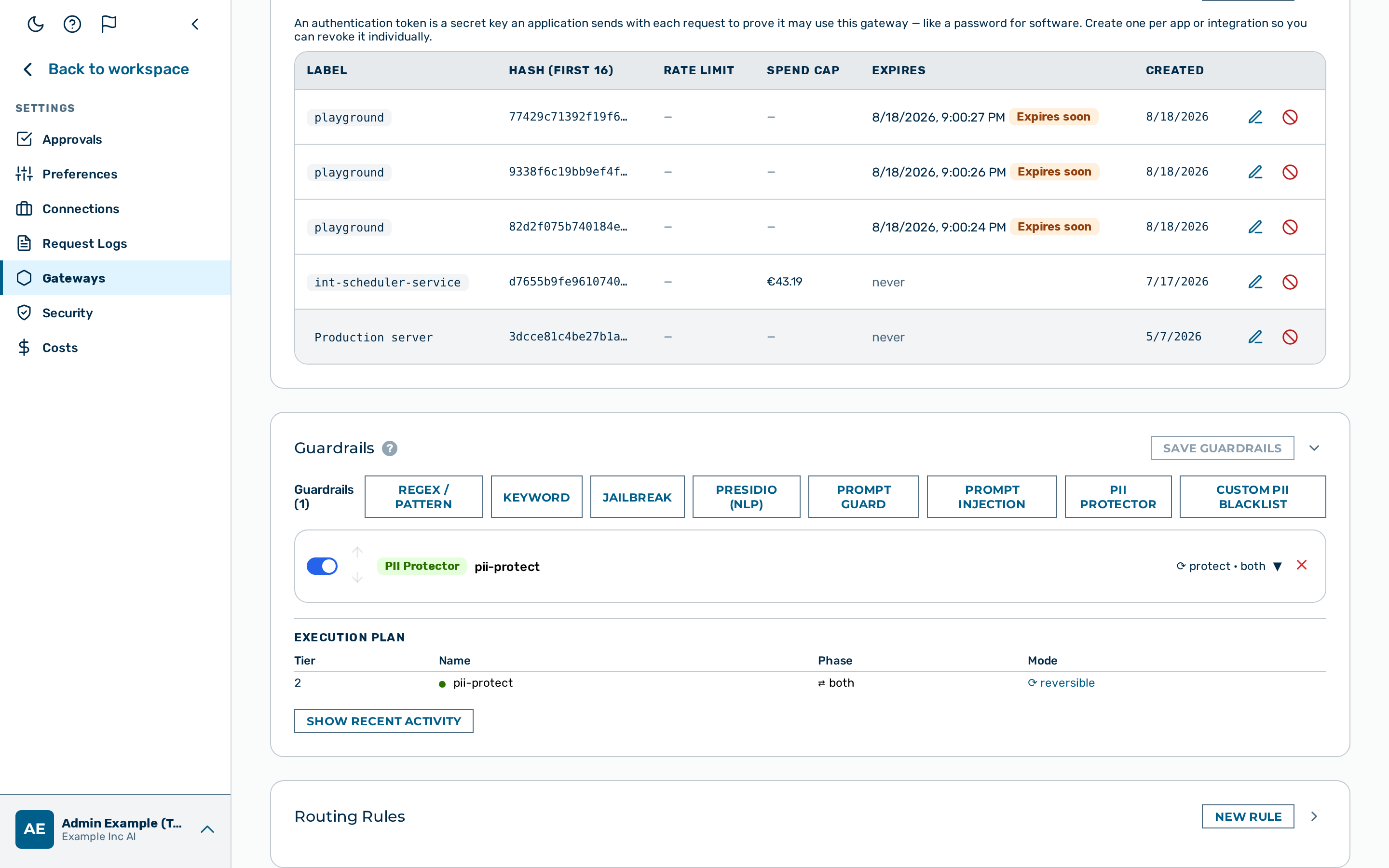Click Save Guardrails button
This screenshot has height=868, width=1389.
(x=1222, y=448)
